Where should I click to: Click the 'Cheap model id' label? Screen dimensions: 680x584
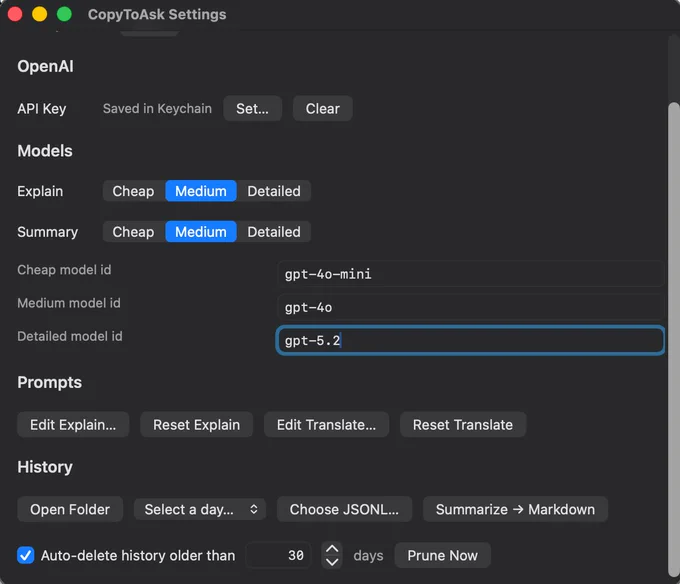[64, 270]
